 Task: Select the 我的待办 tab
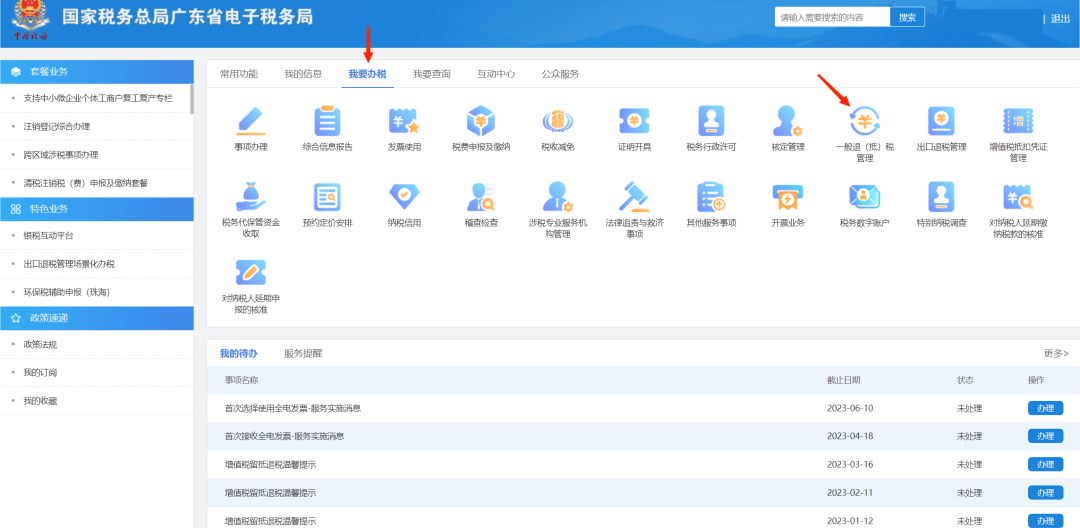pos(238,353)
